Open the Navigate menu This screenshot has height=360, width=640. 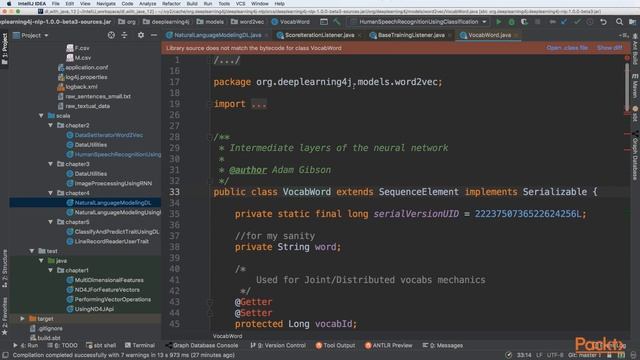click(106, 4)
